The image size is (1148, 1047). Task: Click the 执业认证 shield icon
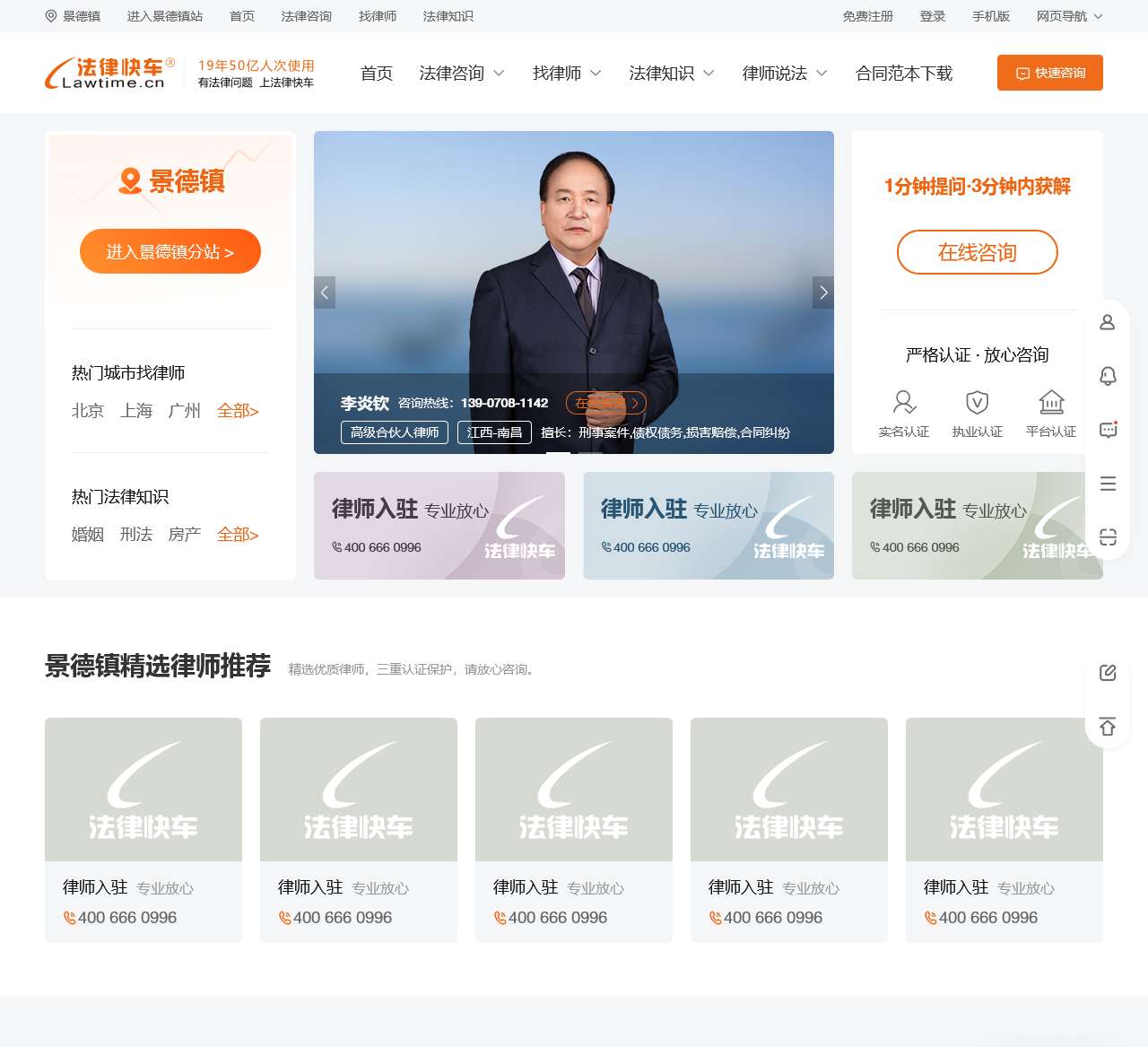click(977, 402)
